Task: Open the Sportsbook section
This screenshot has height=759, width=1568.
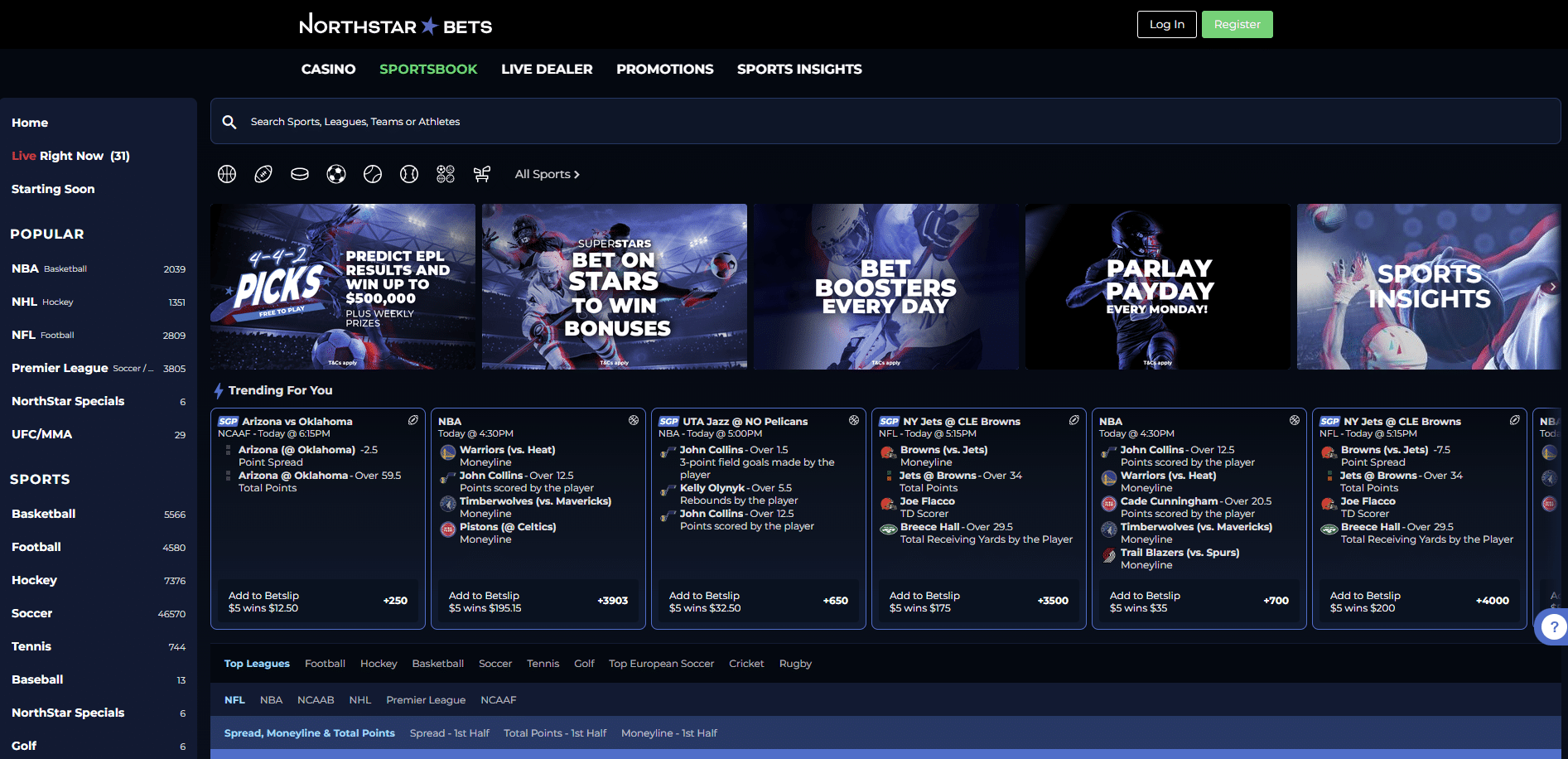Action: click(x=428, y=70)
